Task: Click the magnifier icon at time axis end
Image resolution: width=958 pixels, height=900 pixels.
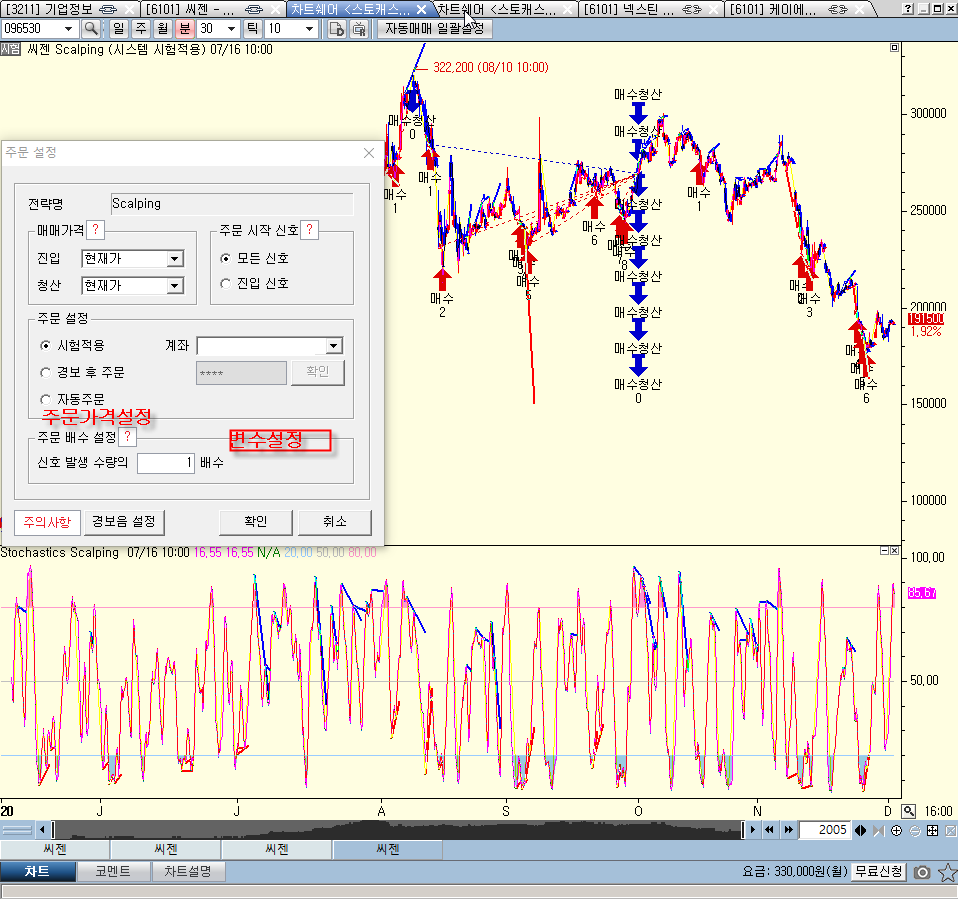Action: 908,811
